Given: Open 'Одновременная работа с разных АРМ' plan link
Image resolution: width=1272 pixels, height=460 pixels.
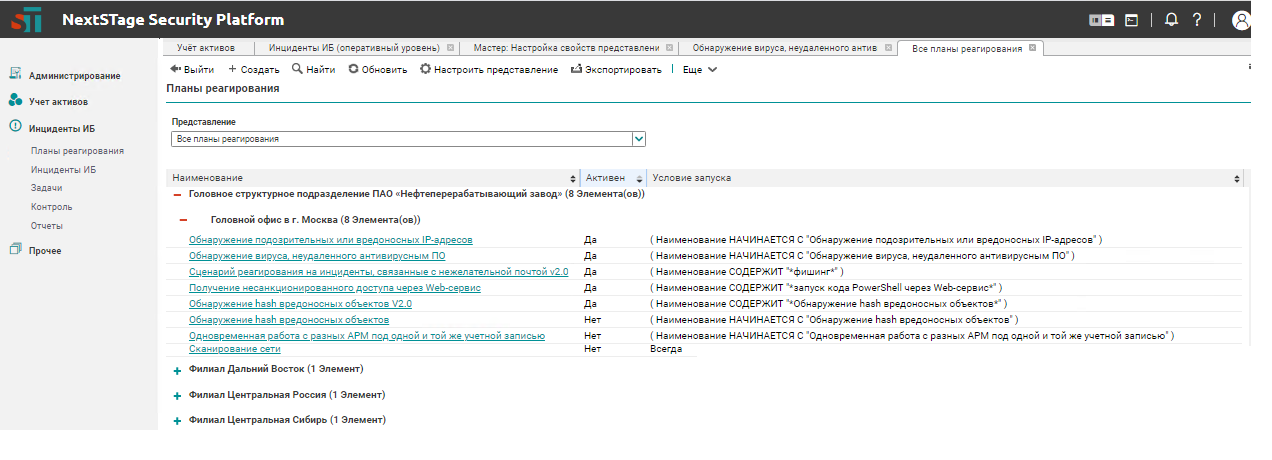Looking at the screenshot, I should [x=367, y=335].
